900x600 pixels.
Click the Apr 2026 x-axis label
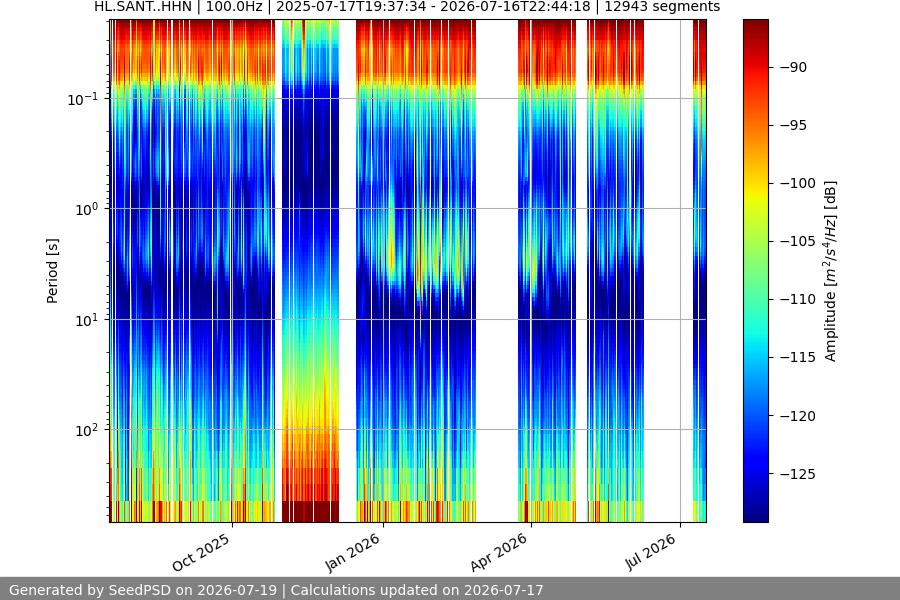point(499,552)
